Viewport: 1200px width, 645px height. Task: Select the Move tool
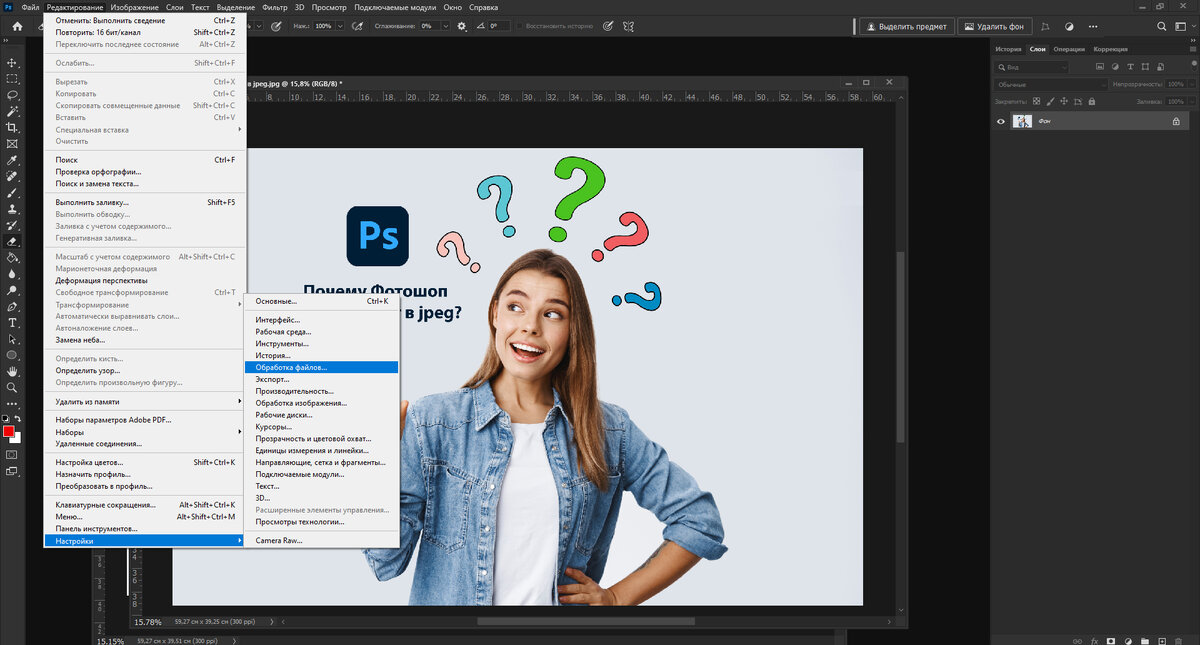(13, 62)
